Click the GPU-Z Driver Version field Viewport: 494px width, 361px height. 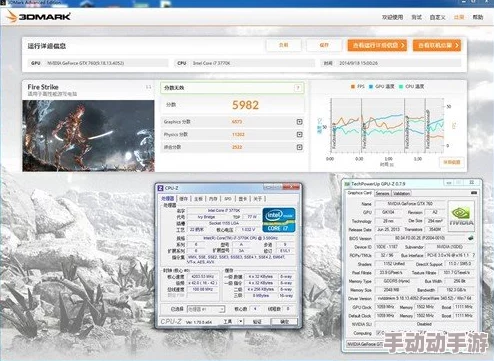click(x=424, y=298)
